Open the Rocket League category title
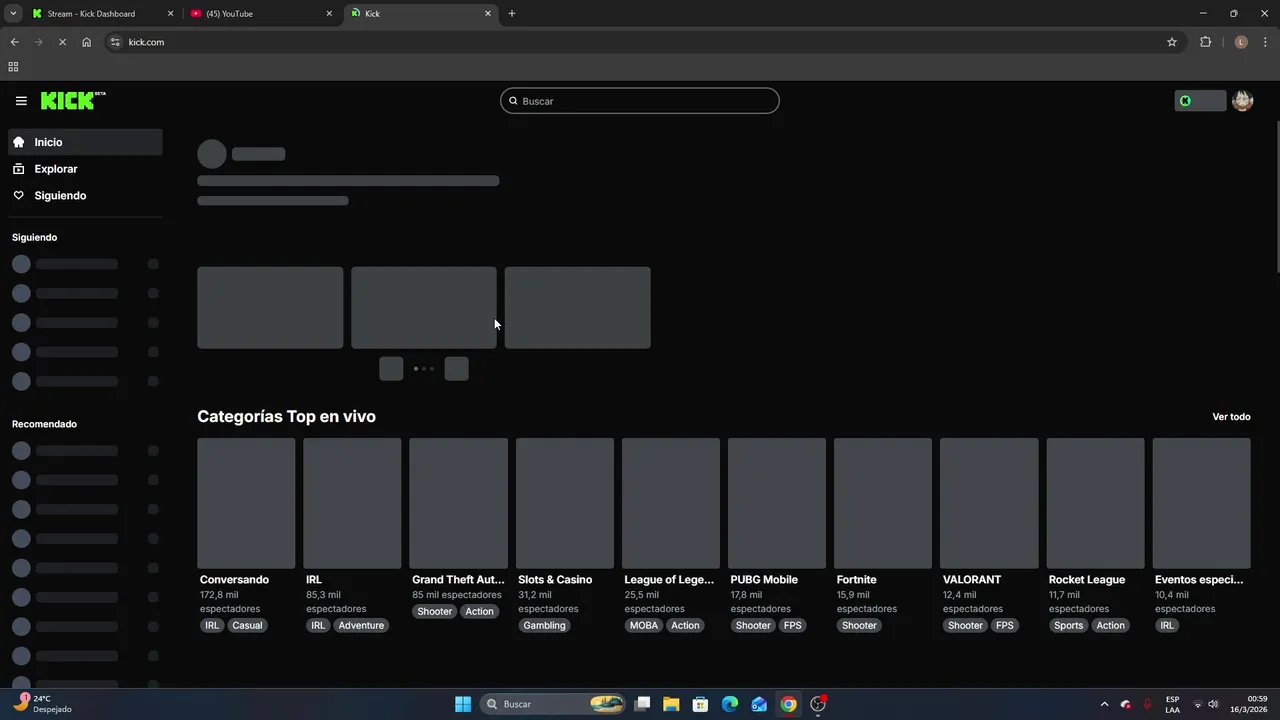1280x720 pixels. point(1087,580)
